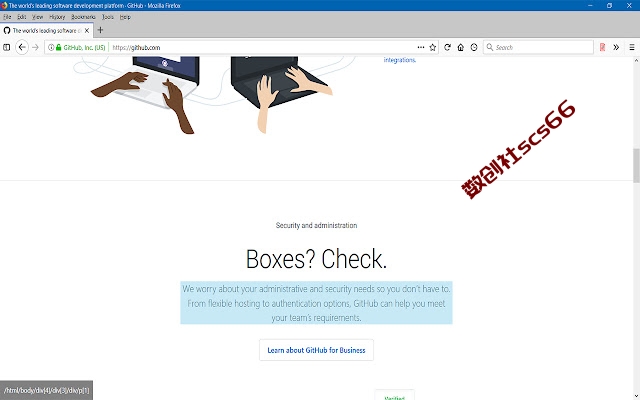Click the "GitHub, Inc. (US)" identity label
This screenshot has width=640, height=400.
[x=84, y=47]
